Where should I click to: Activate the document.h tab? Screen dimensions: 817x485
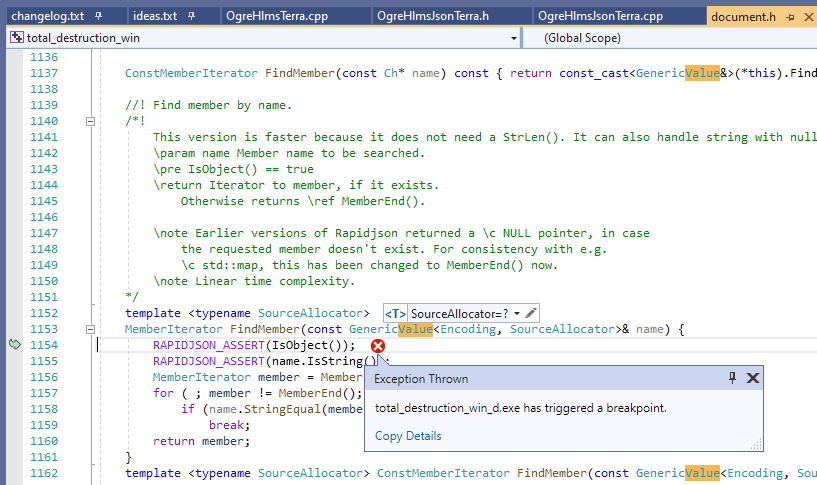pos(743,17)
